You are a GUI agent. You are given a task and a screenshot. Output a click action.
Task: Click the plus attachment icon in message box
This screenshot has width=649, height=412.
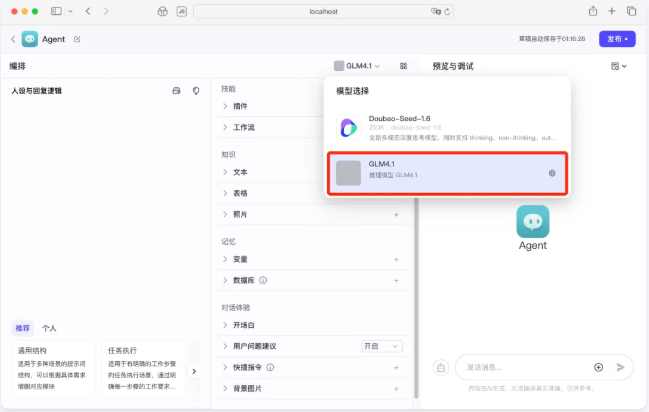[598, 367]
